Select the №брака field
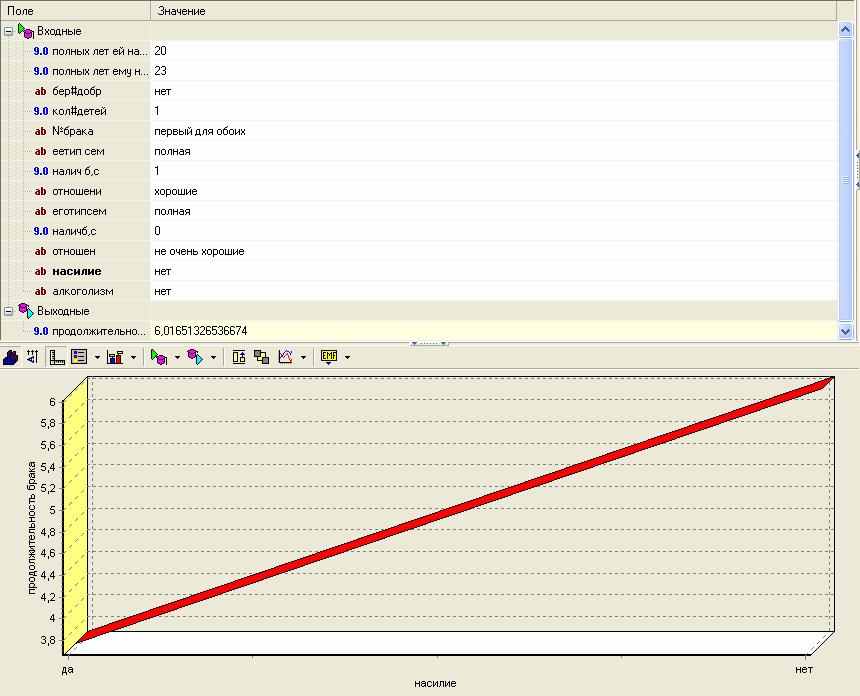 (72, 131)
